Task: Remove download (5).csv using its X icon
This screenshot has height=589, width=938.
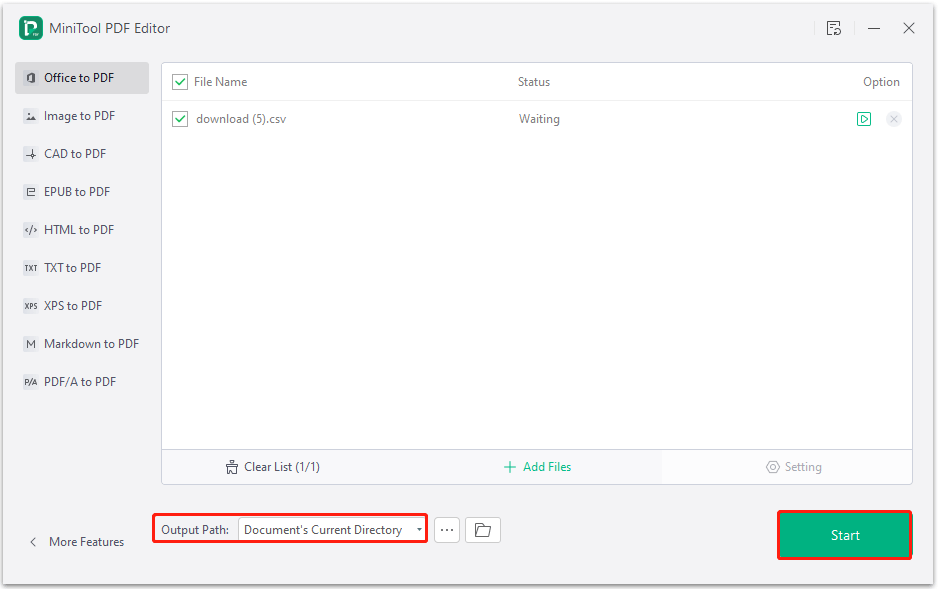Action: (x=894, y=119)
